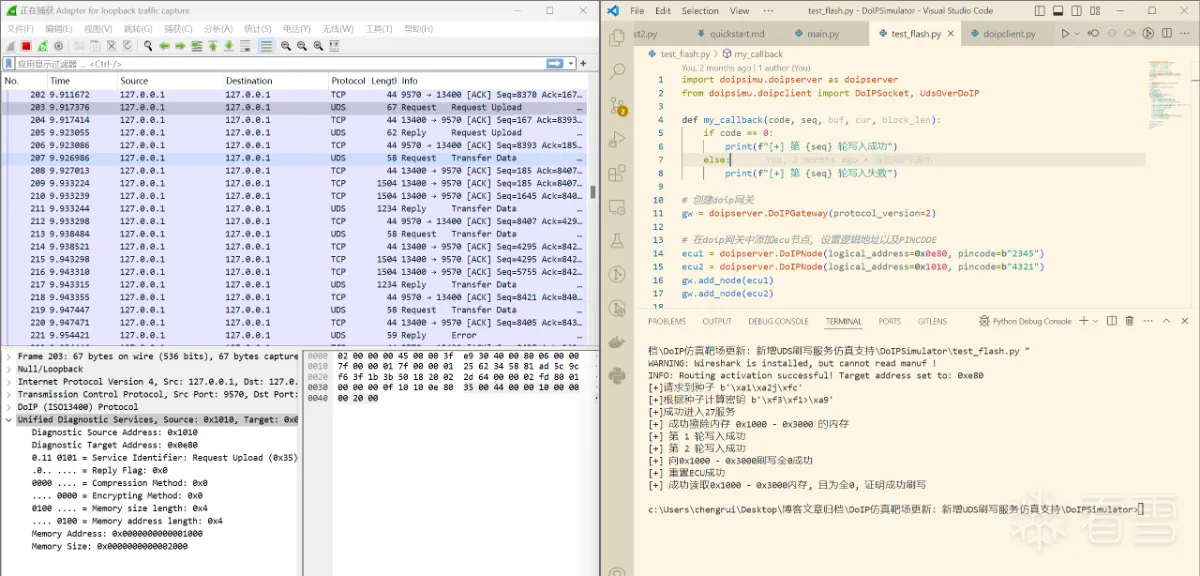Toggle Wireshark packet list colorize button
This screenshot has width=1200, height=576.
click(266, 46)
